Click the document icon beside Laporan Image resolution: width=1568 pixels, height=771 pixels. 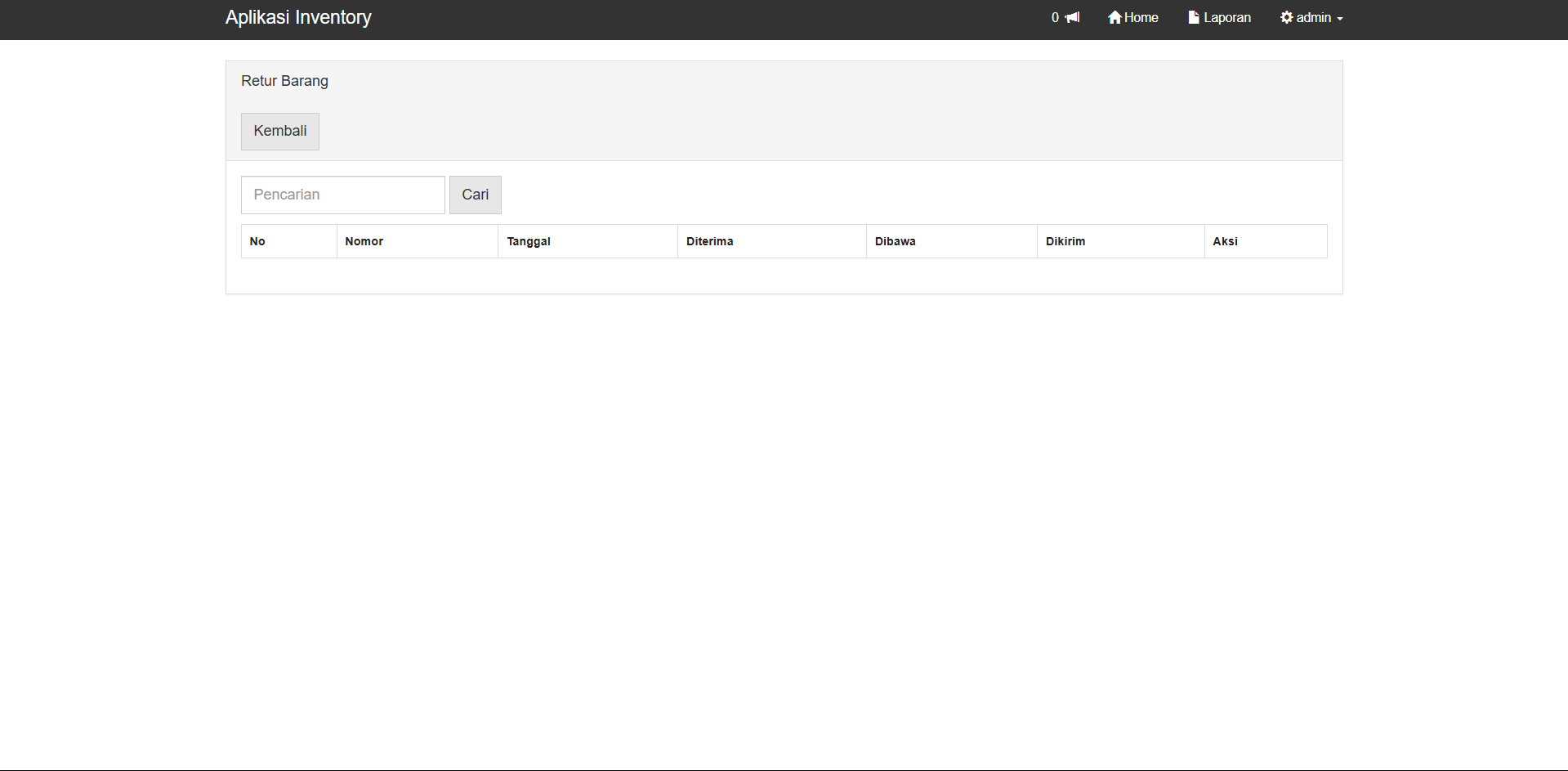pos(1194,17)
